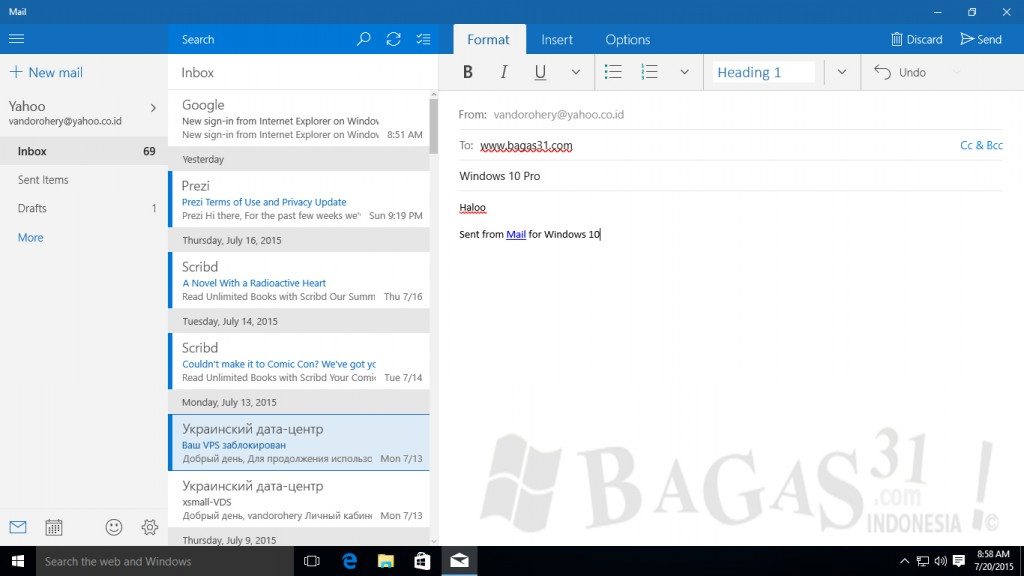This screenshot has height=576, width=1024.
Task: Switch to Calendar app icon
Action: (54, 527)
